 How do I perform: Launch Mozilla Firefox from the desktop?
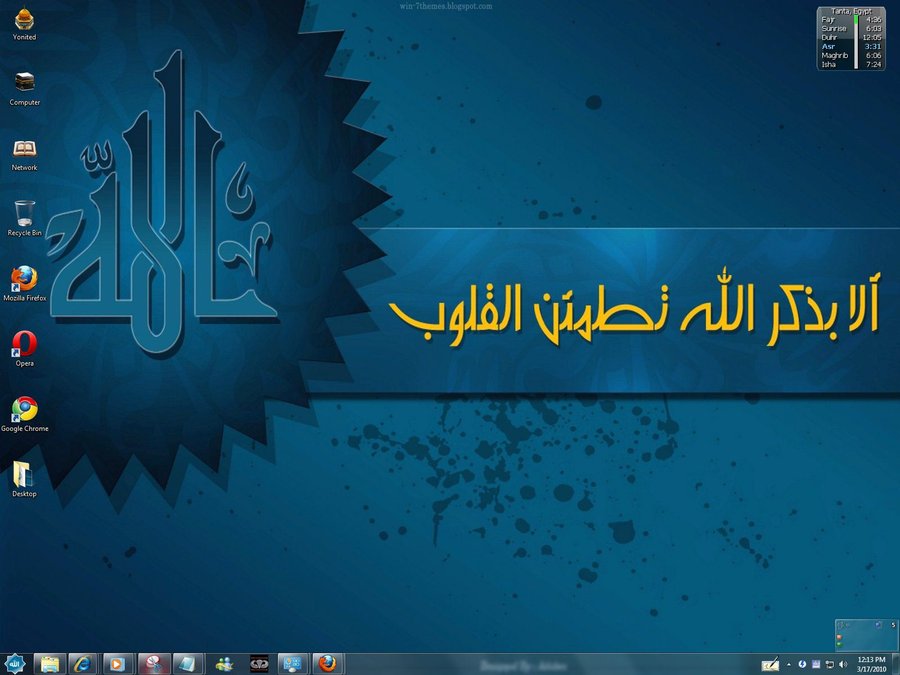click(x=24, y=280)
